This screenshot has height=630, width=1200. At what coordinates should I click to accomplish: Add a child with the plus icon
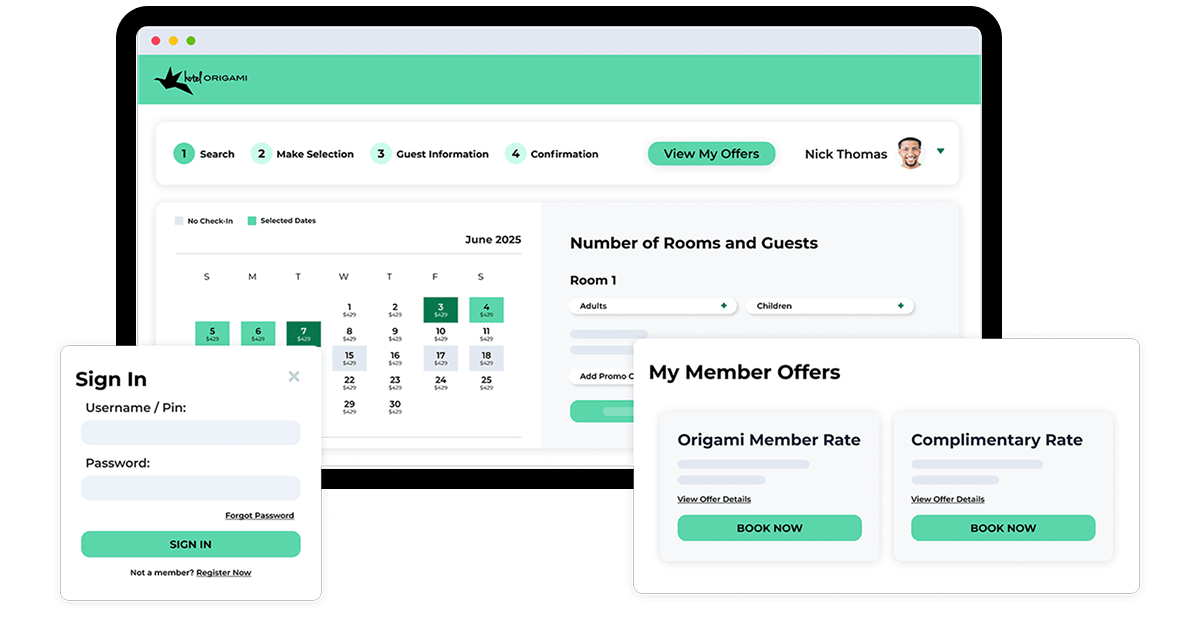[900, 306]
